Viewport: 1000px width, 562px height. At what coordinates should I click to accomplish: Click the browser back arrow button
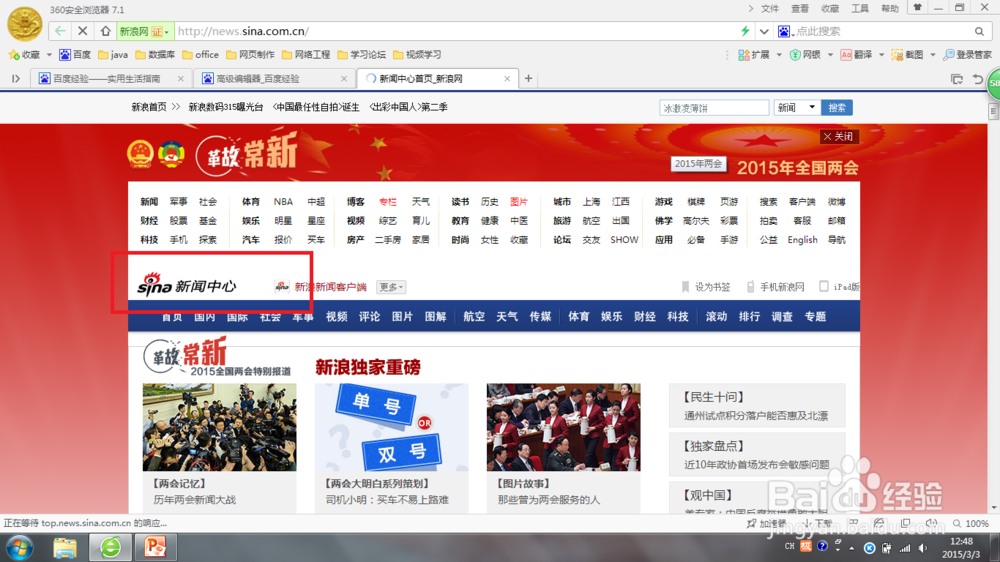tap(60, 31)
